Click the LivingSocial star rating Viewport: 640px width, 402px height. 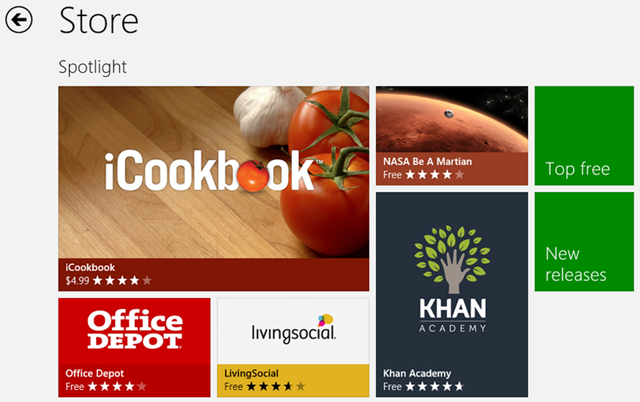coord(276,386)
